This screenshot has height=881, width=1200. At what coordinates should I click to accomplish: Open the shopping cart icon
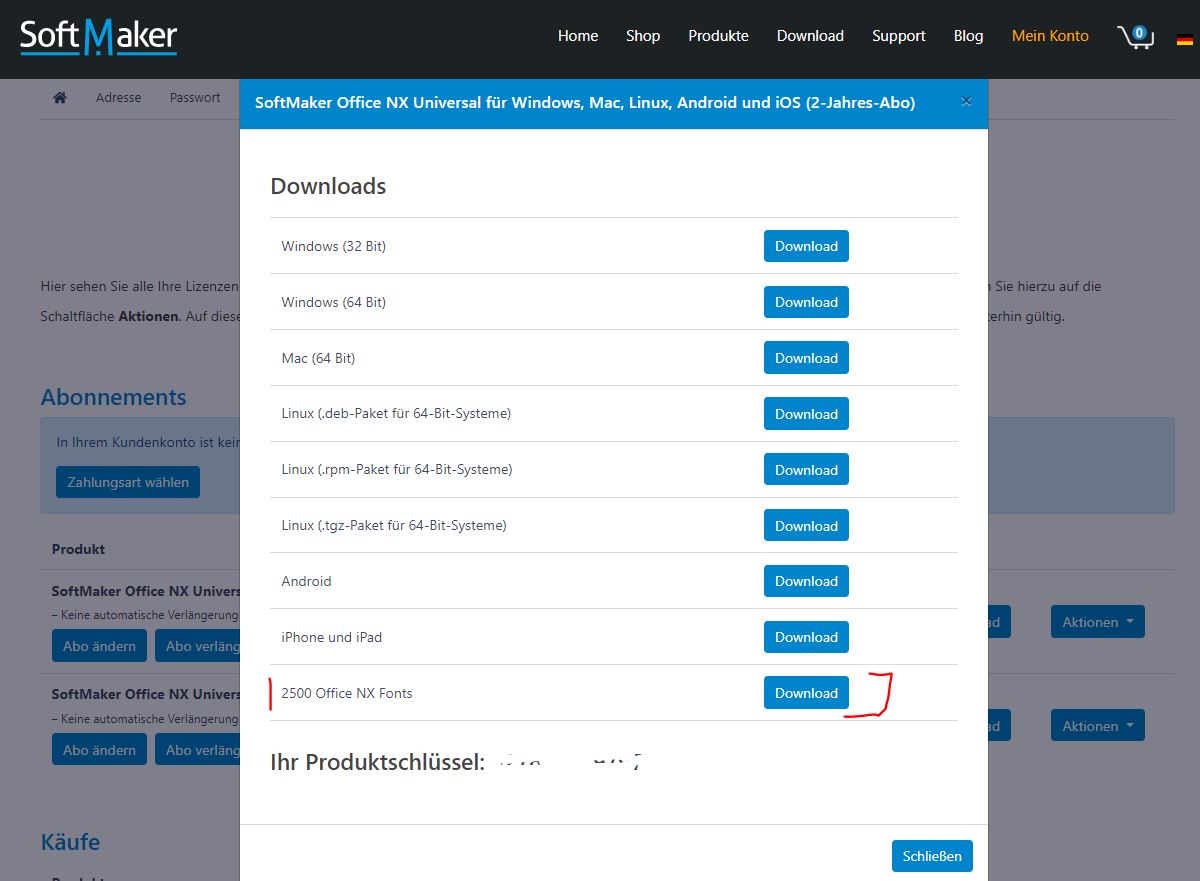(x=1136, y=37)
